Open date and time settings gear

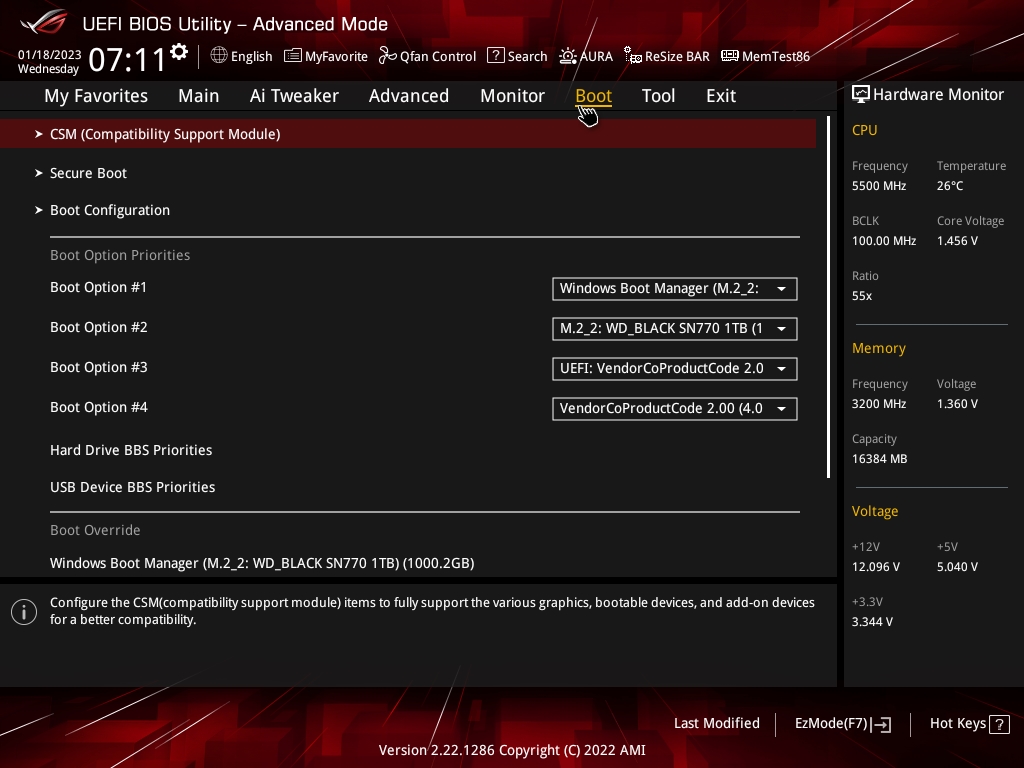pyautogui.click(x=179, y=52)
